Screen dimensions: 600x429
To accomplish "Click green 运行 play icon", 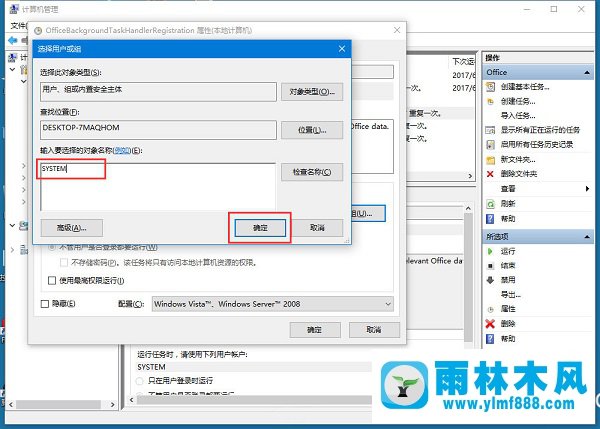I will coord(490,251).
